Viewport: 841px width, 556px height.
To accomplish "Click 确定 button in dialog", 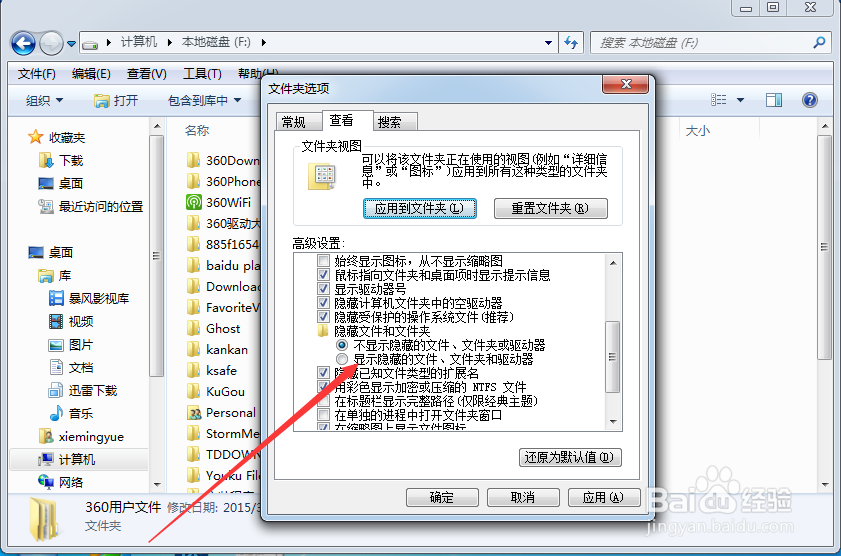I will click(x=442, y=498).
